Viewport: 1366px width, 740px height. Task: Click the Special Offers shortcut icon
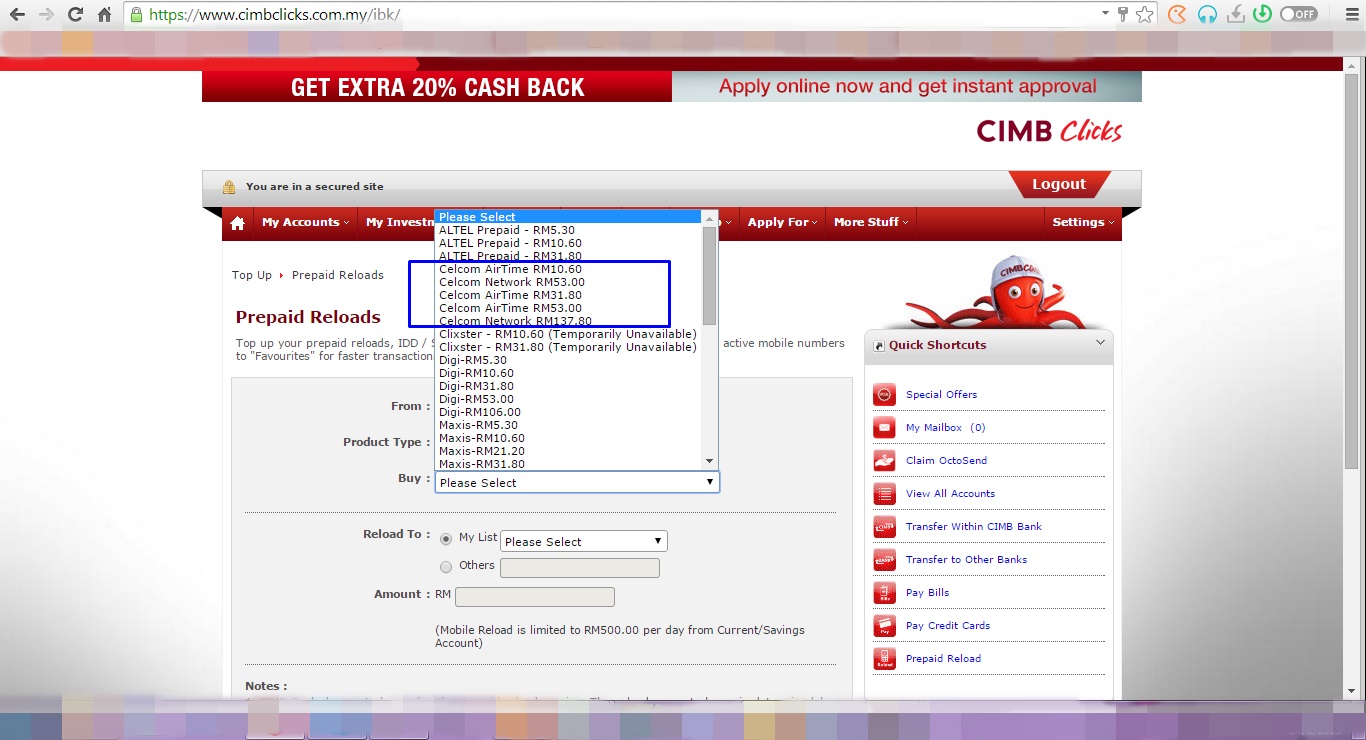tap(884, 395)
